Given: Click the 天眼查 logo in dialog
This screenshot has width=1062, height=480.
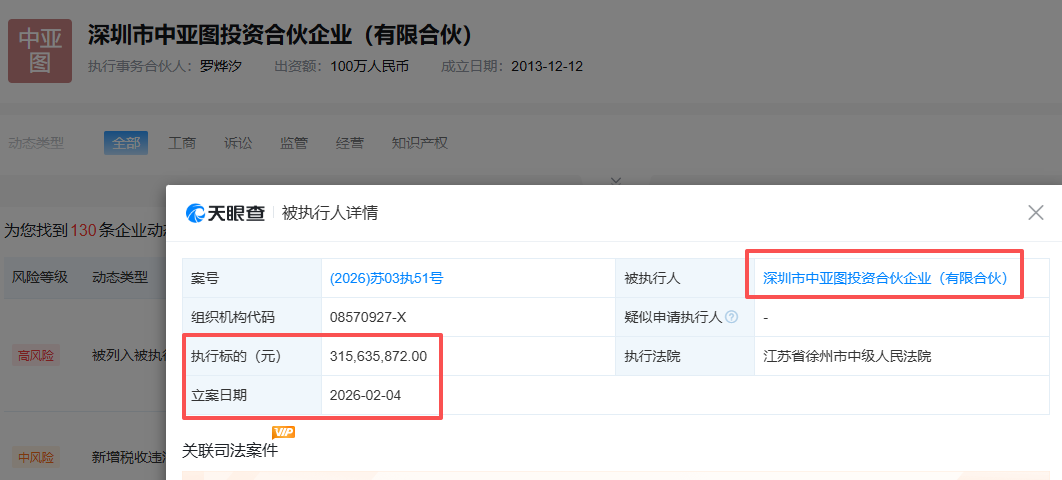Looking at the screenshot, I should click(226, 213).
